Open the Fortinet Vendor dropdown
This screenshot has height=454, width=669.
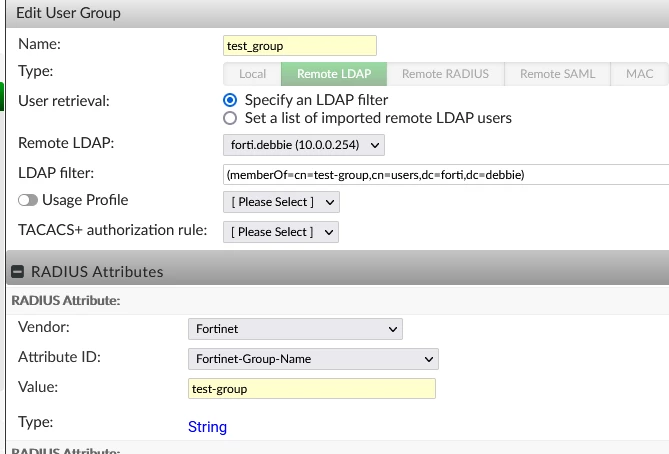point(295,329)
